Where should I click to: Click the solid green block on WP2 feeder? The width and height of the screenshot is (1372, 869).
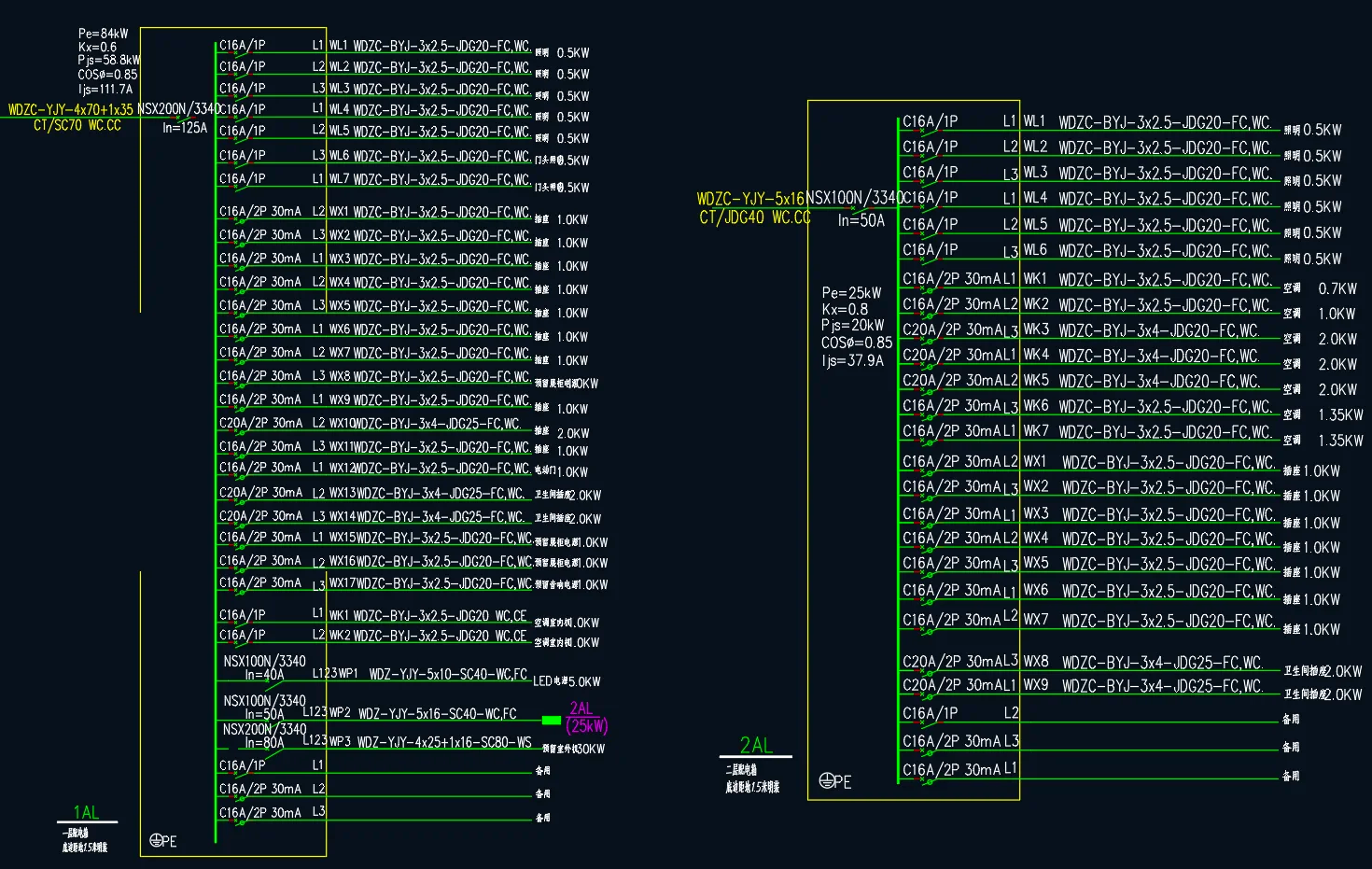tap(551, 720)
